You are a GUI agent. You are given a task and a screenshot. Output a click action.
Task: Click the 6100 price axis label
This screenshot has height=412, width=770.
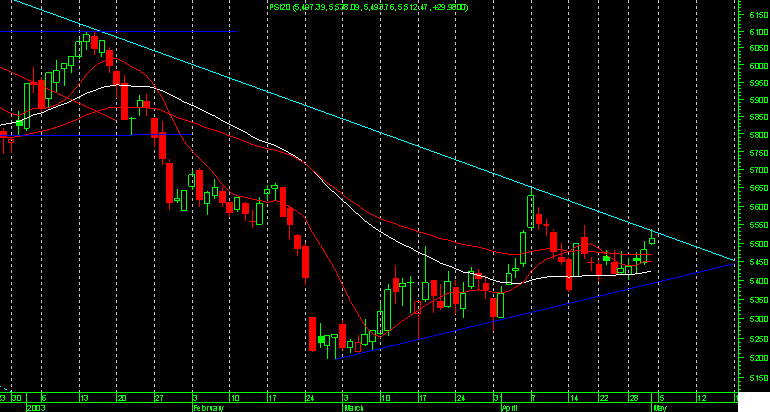(759, 32)
